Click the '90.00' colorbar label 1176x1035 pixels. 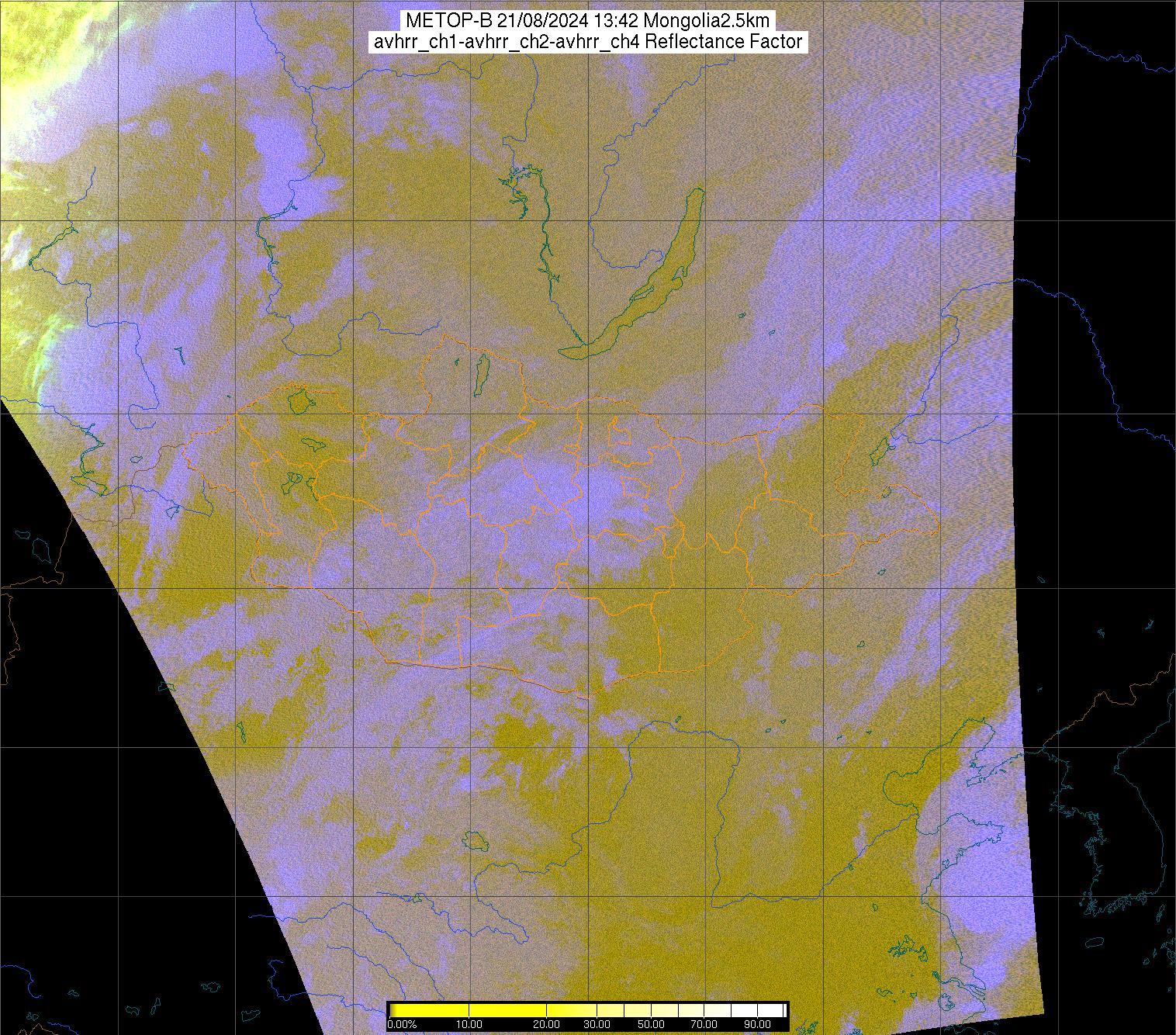(x=757, y=1024)
